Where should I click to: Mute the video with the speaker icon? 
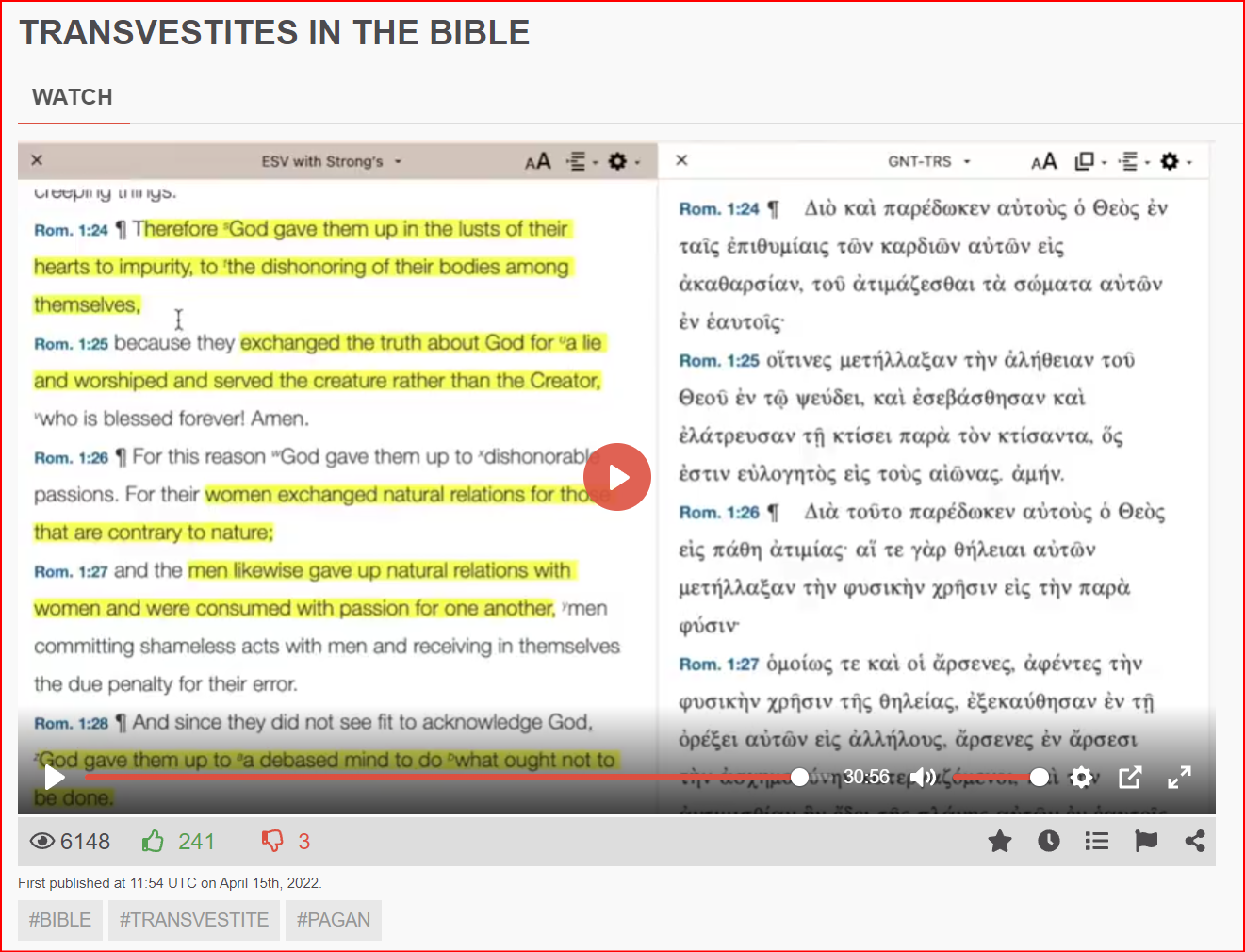point(923,777)
